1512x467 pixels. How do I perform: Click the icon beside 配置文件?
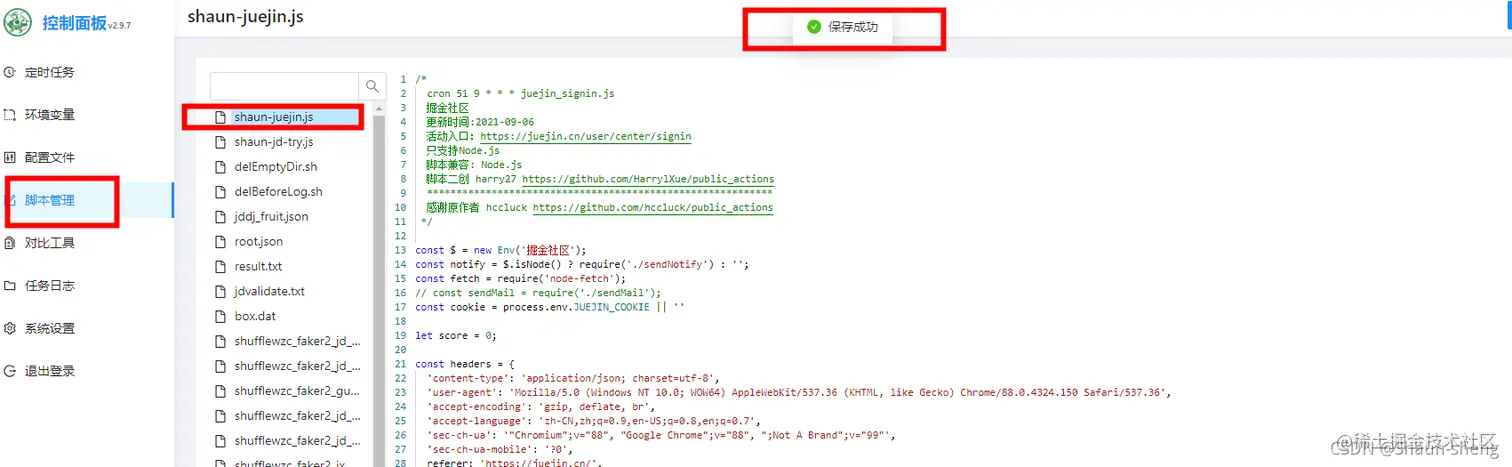[x=10, y=158]
